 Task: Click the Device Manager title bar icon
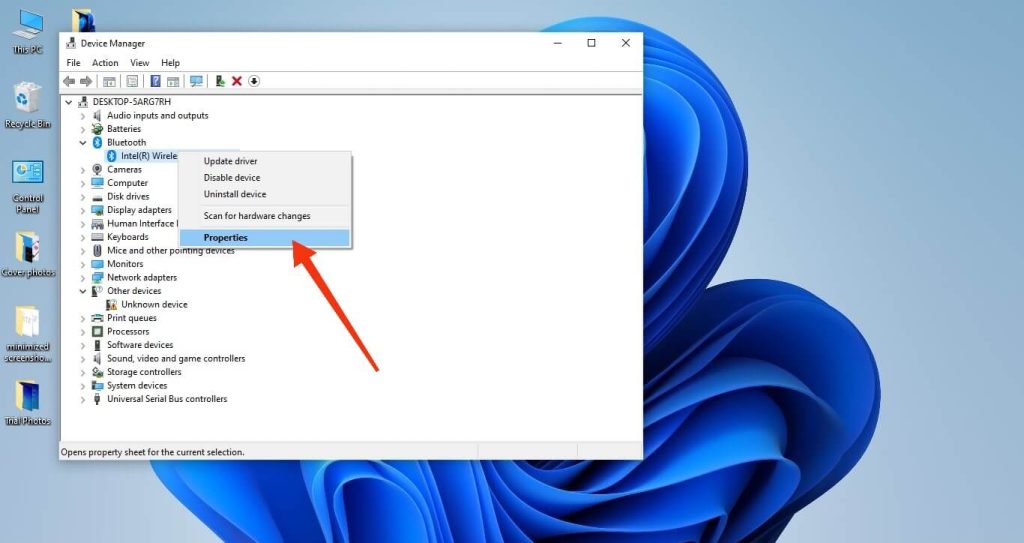[71, 43]
